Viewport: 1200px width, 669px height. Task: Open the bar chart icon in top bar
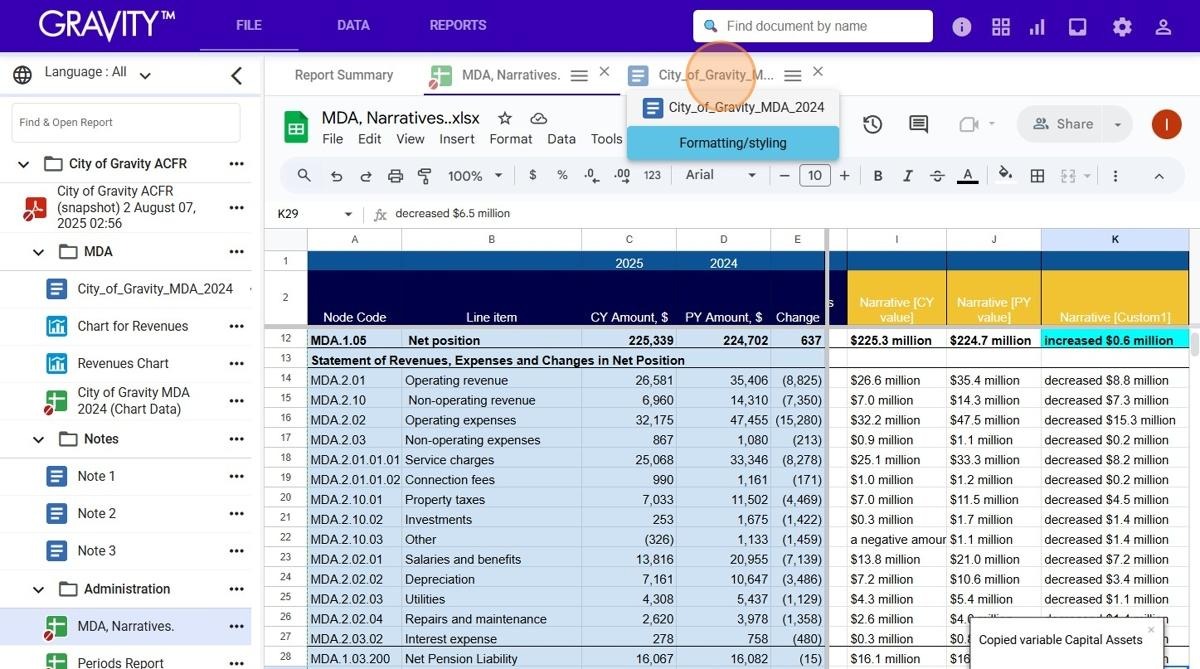(x=1037, y=27)
